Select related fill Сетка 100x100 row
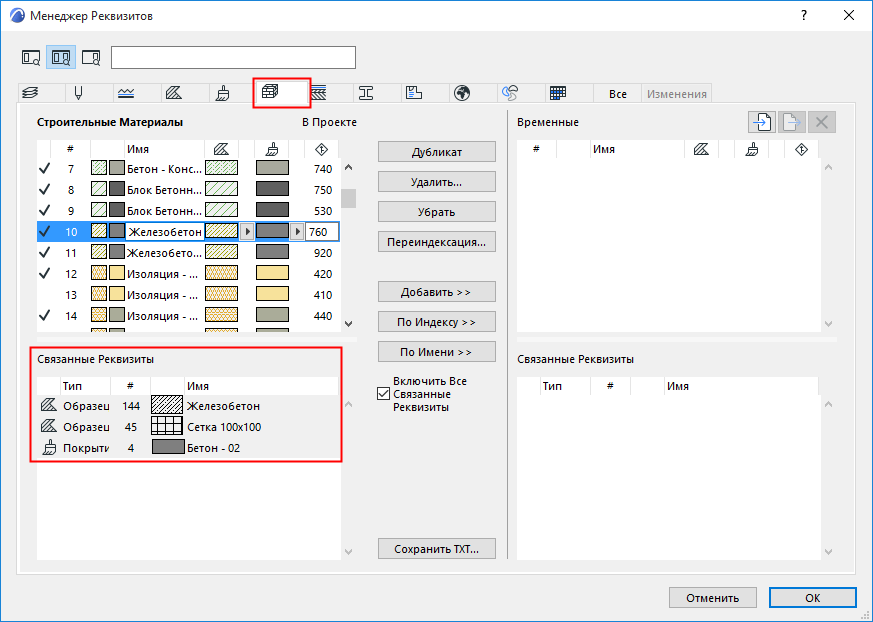Image resolution: width=873 pixels, height=622 pixels. (x=188, y=427)
